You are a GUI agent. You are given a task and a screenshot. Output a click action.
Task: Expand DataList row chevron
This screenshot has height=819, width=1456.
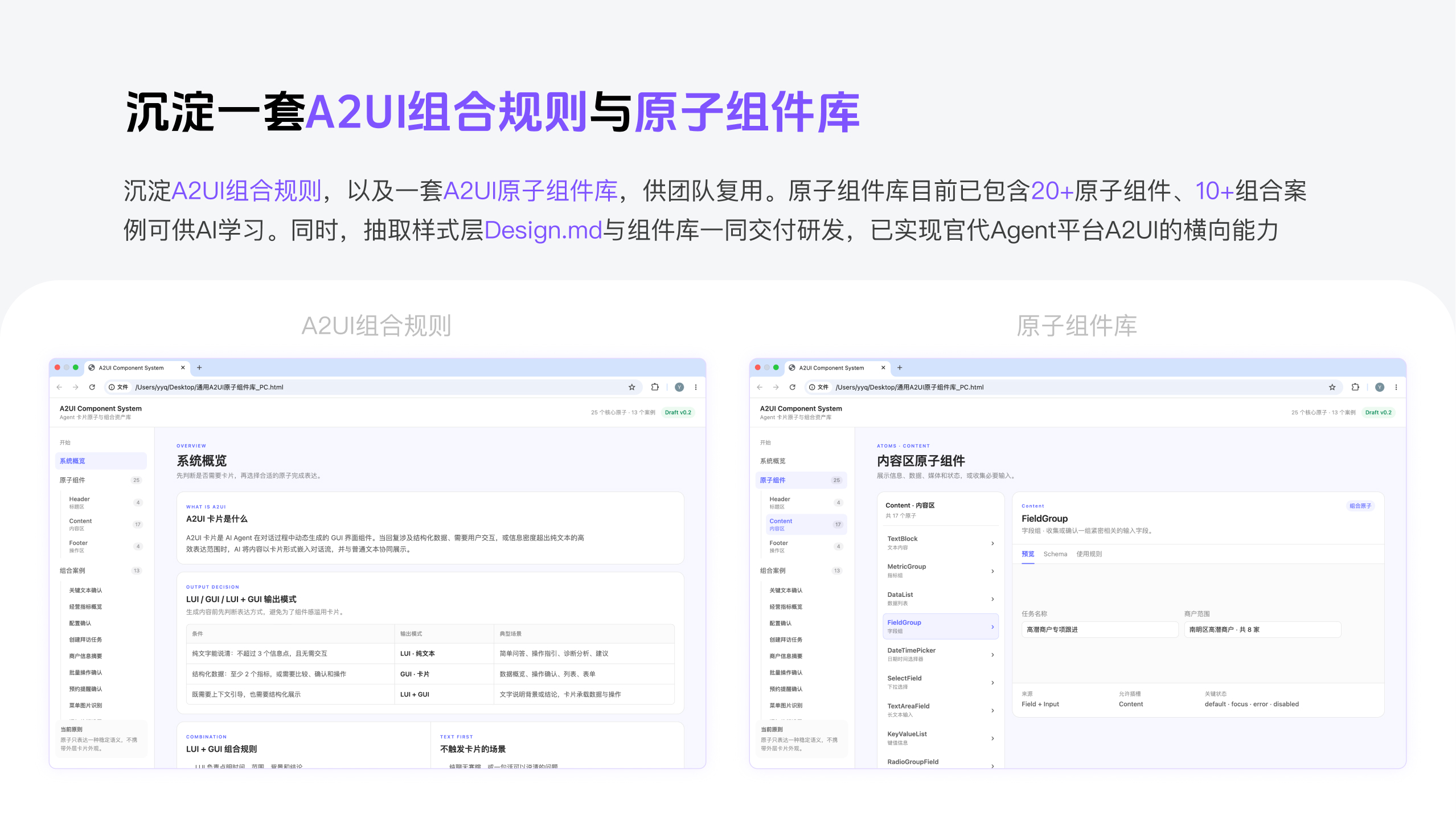(x=992, y=599)
